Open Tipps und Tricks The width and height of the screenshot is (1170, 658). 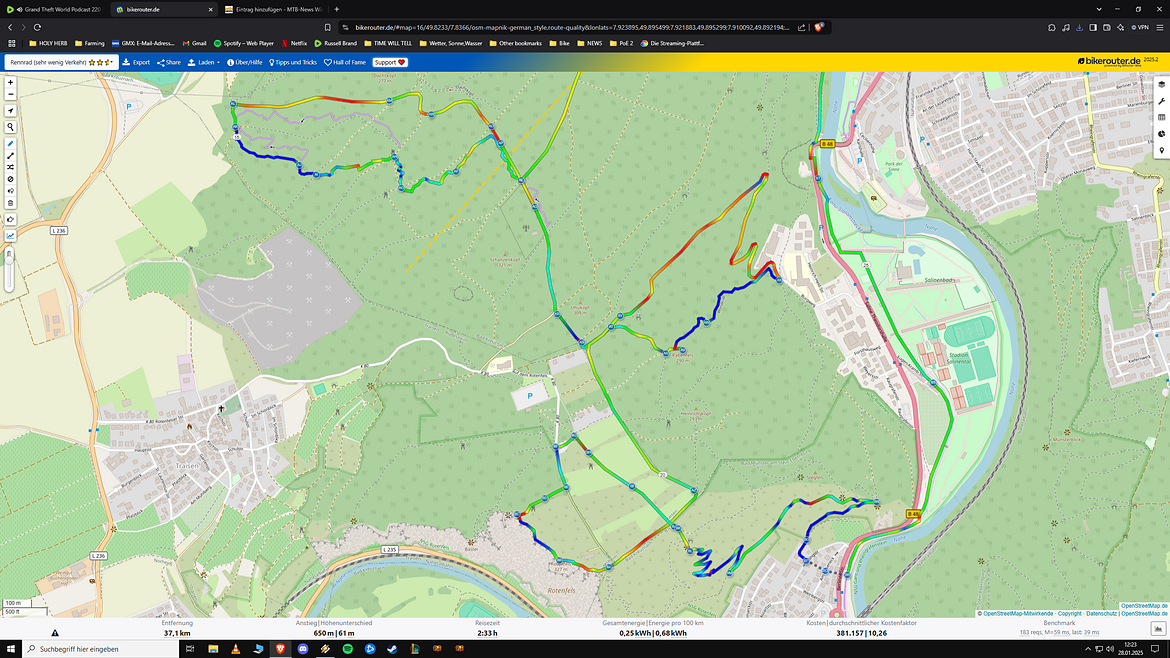[293, 63]
